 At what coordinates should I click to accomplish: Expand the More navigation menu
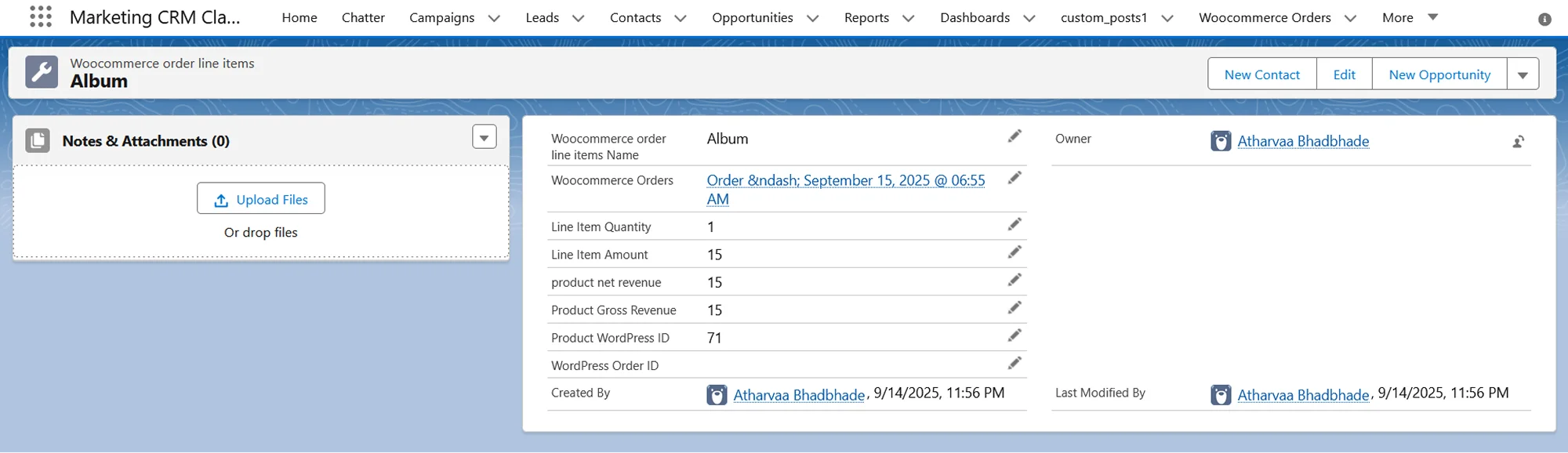pos(1410,17)
